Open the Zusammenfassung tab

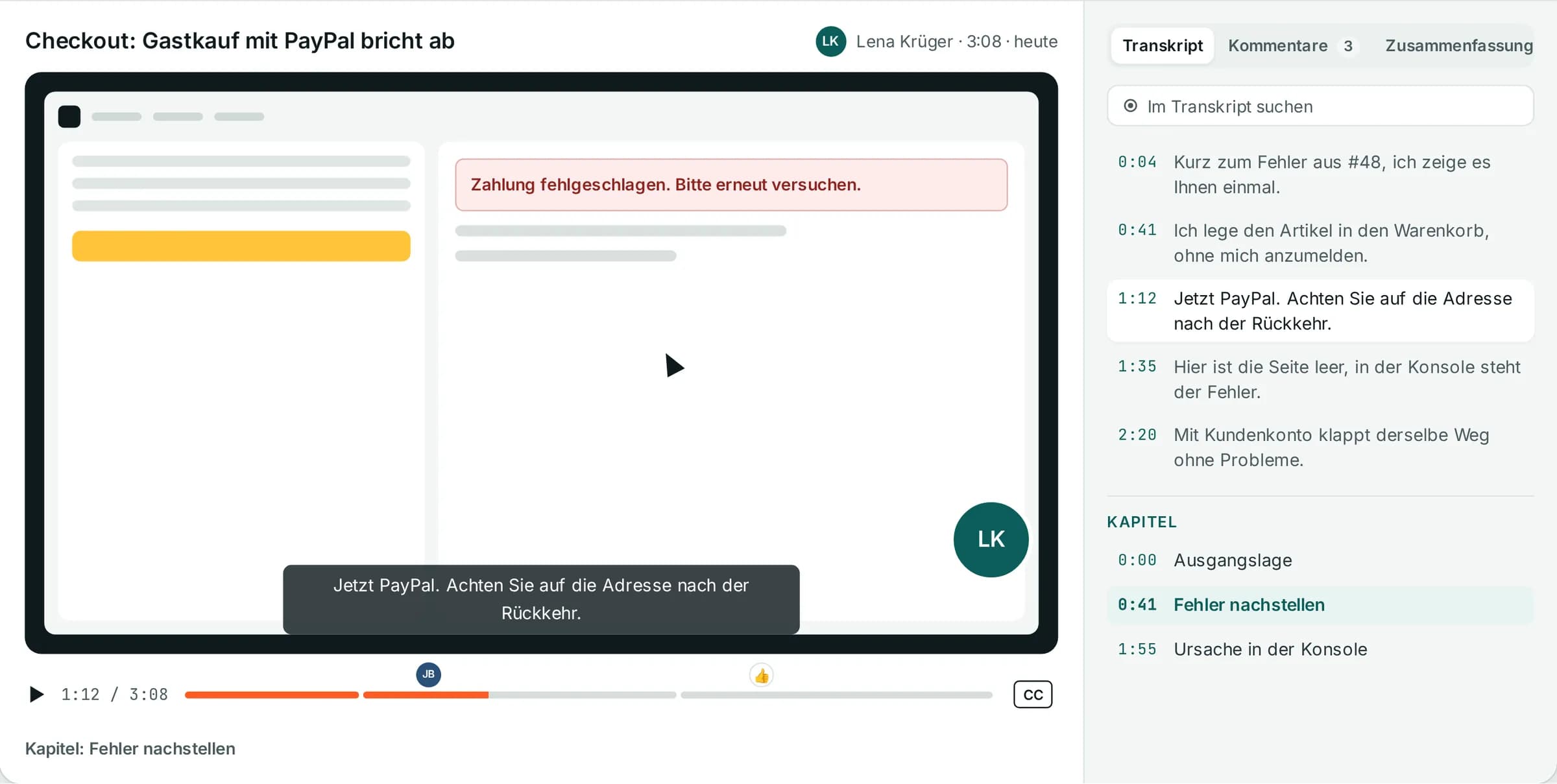point(1458,45)
